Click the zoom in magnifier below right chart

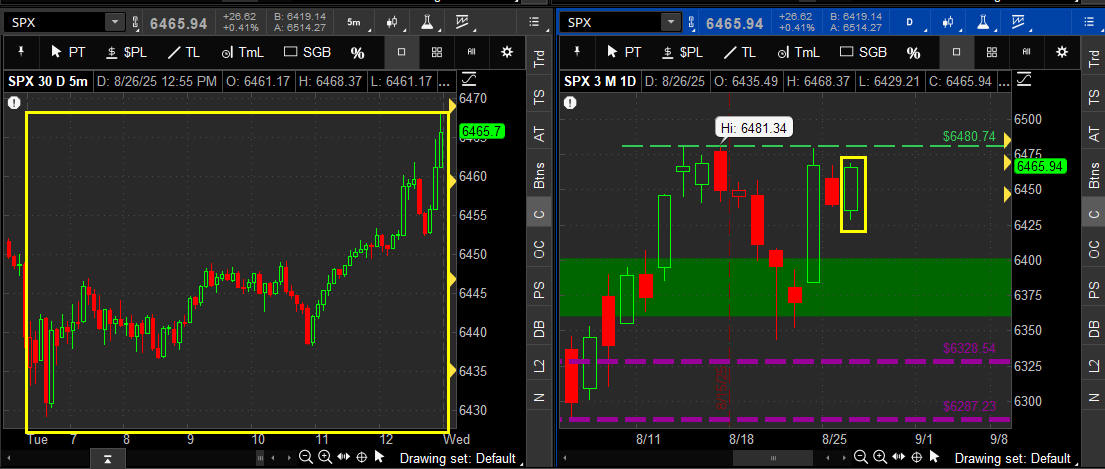pyautogui.click(x=879, y=457)
